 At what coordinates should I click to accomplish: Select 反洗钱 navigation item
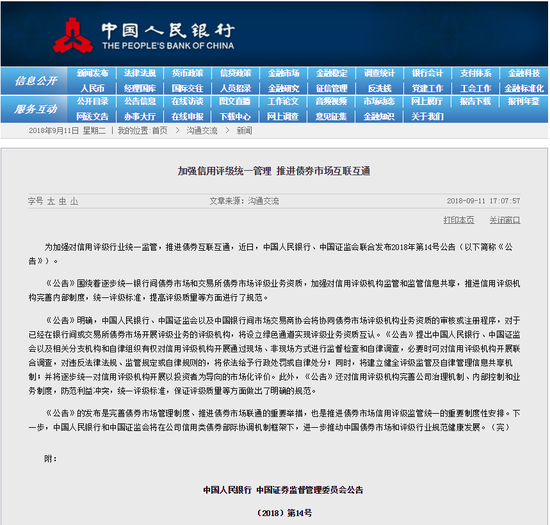(380, 88)
